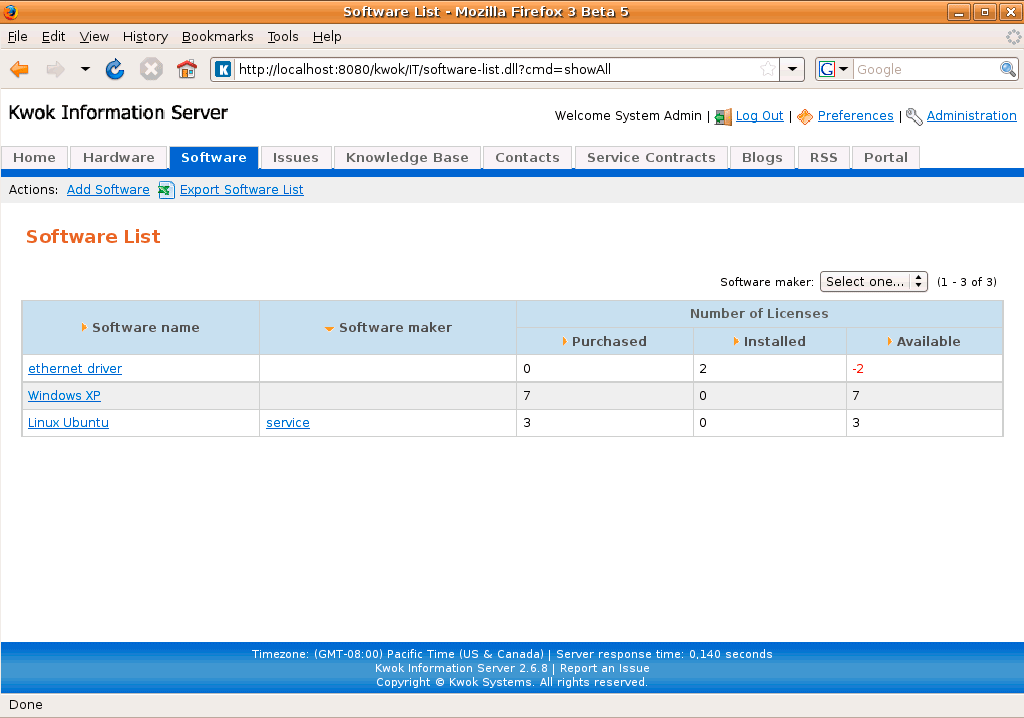This screenshot has height=718, width=1024.
Task: Click the Home icon in toolbar
Action: click(187, 69)
